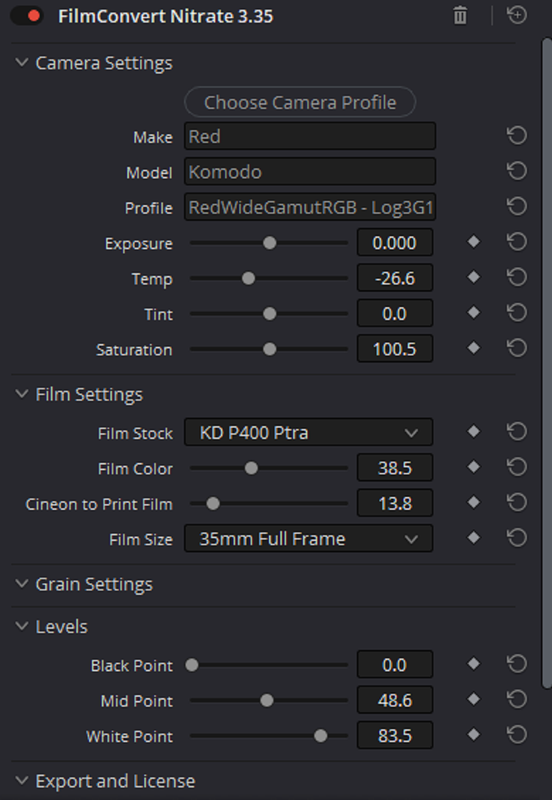Click the Temp slider handle
The height and width of the screenshot is (800, 552).
[x=248, y=279]
